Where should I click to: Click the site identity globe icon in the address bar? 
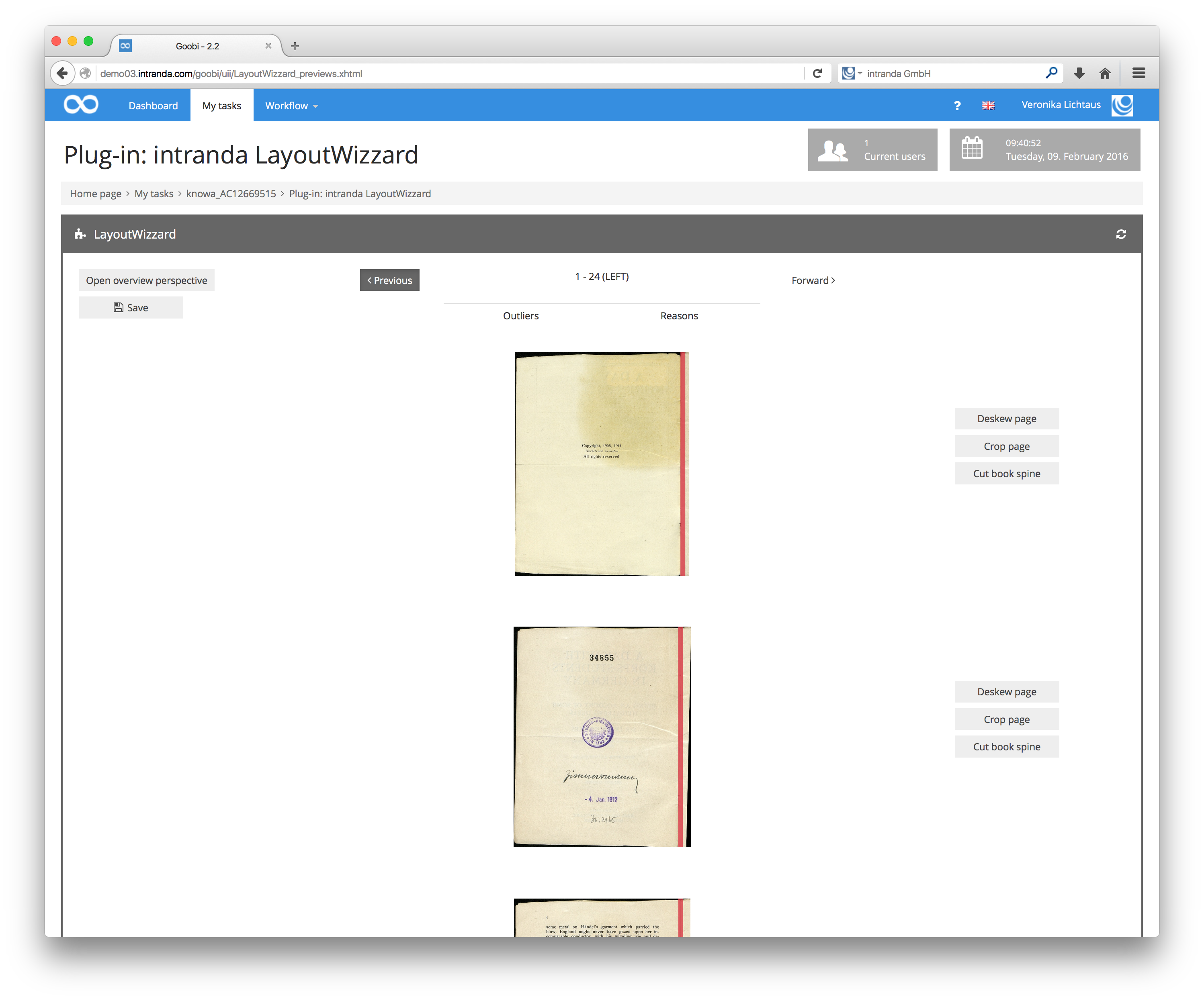85,74
